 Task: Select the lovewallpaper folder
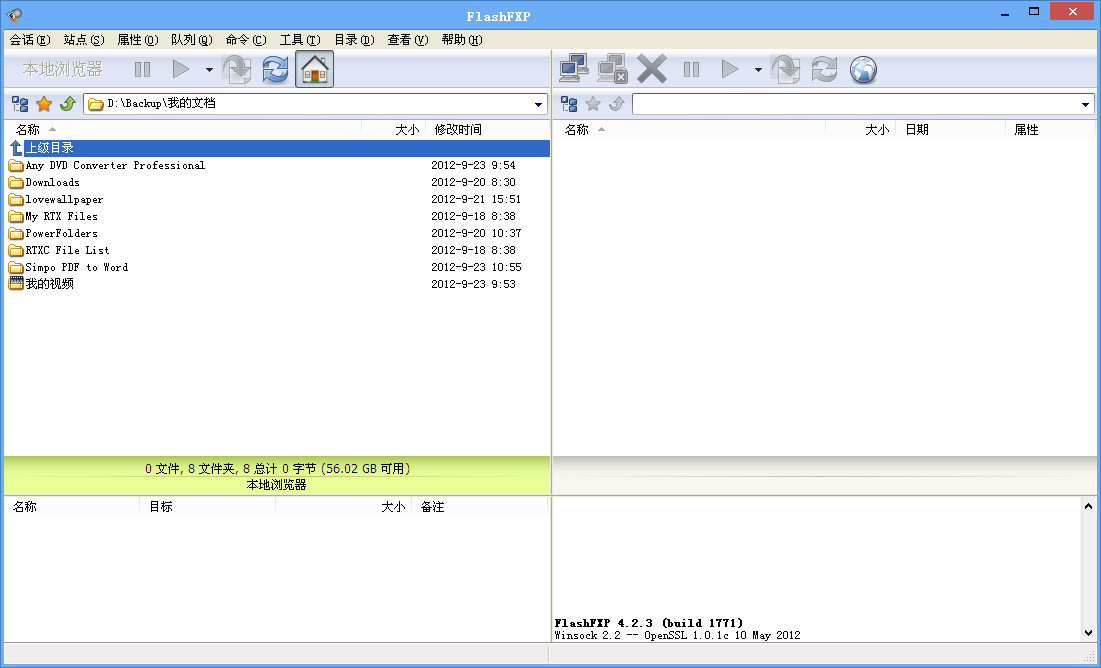278,199
